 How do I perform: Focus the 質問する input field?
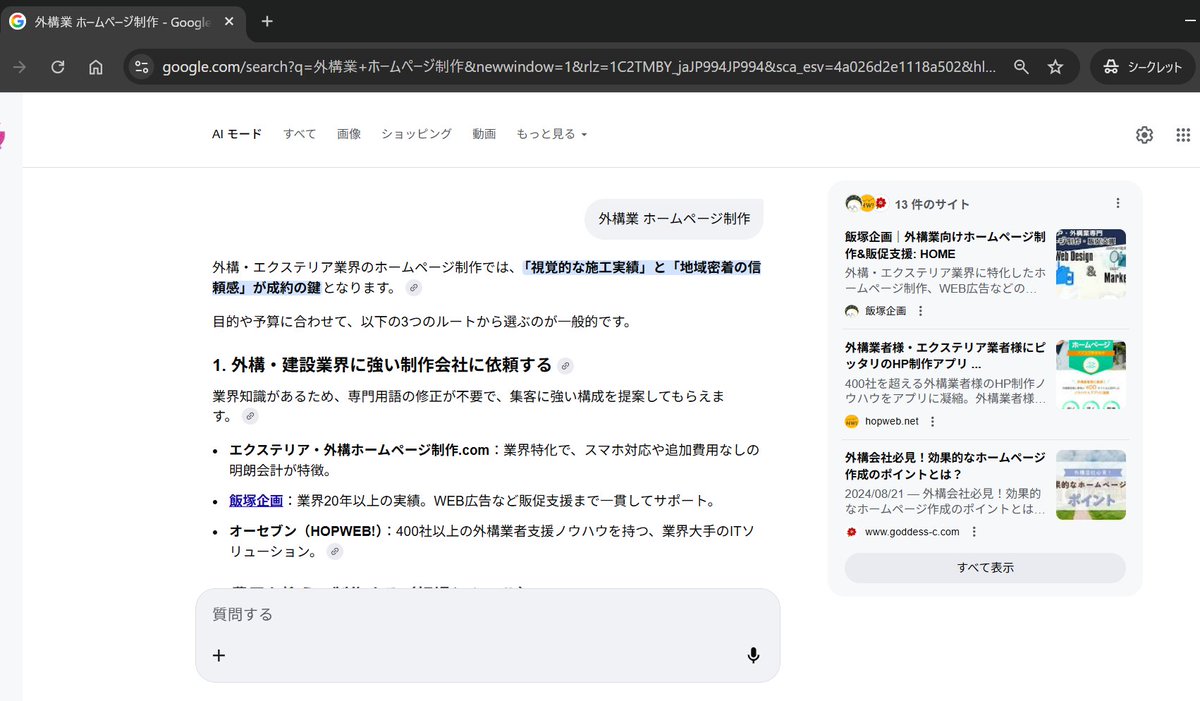click(487, 614)
